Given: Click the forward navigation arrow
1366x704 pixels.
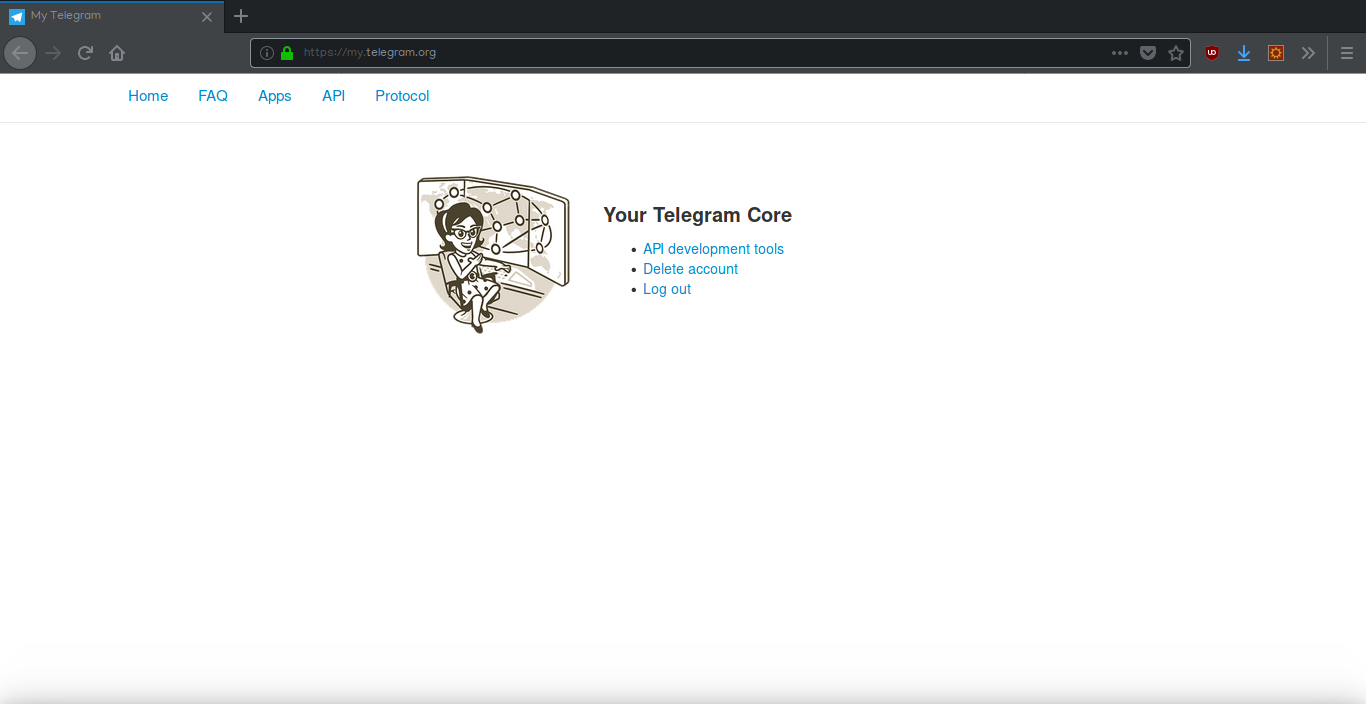Looking at the screenshot, I should click(x=54, y=53).
